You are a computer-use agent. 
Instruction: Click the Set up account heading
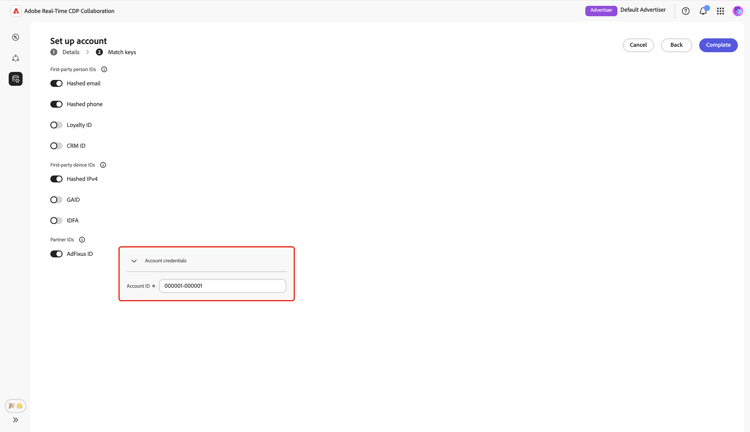[x=78, y=41]
